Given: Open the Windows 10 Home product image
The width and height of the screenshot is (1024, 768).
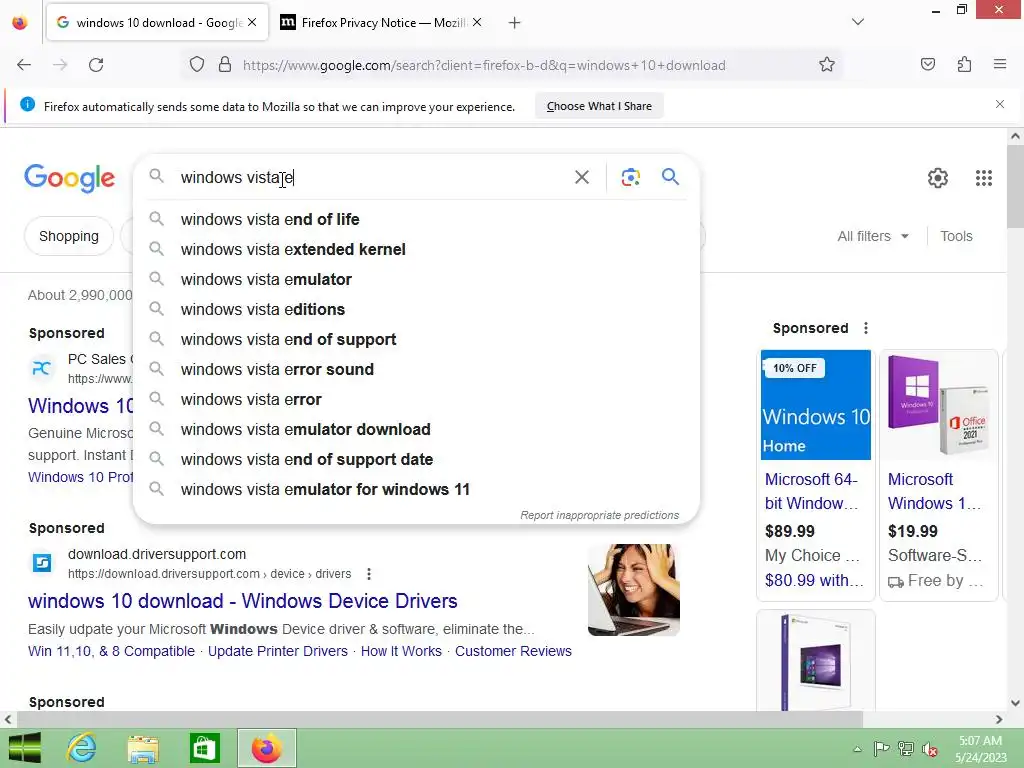Looking at the screenshot, I should click(x=816, y=405).
